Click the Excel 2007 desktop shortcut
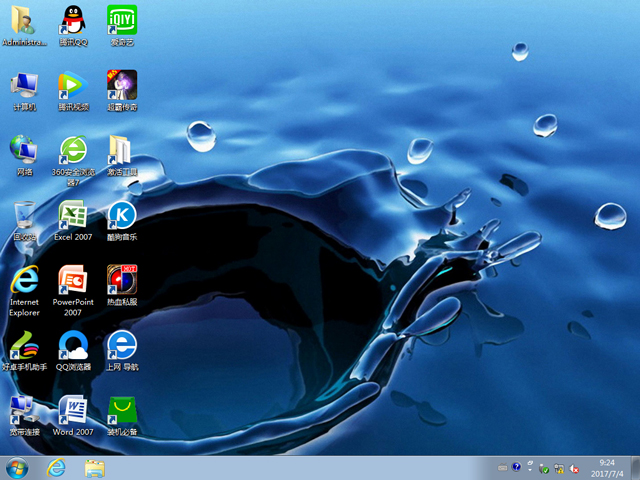 [x=72, y=215]
